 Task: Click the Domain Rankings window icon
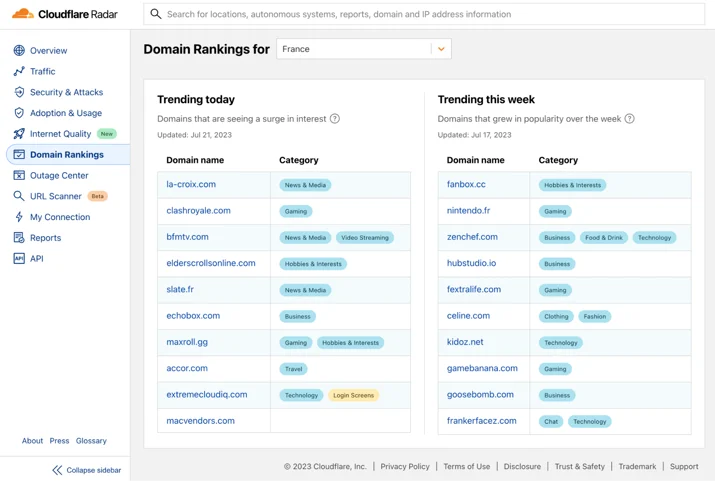[x=19, y=155]
